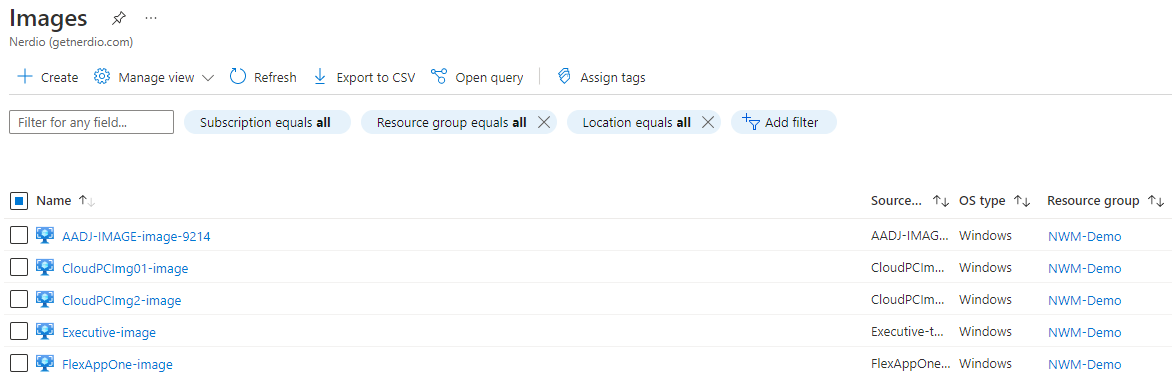Open NWM-Demo group for FlexAppOne-image
This screenshot has width=1172, height=376.
coord(1085,365)
